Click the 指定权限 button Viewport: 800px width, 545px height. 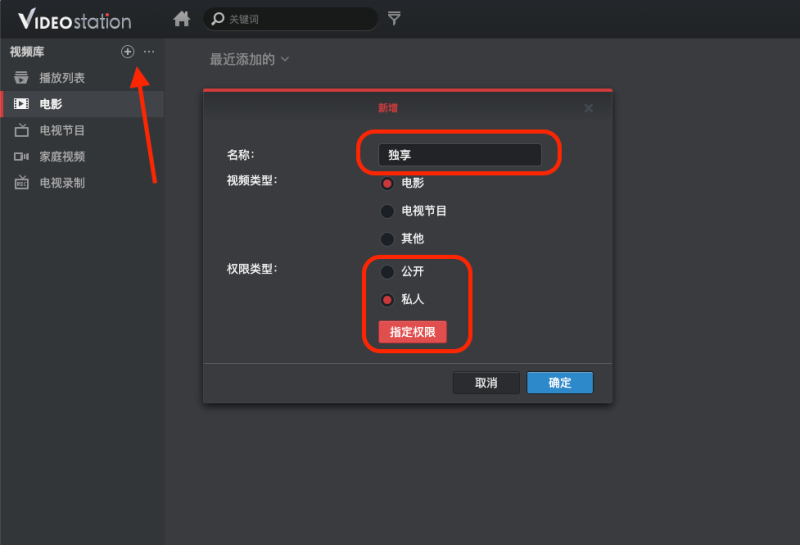[x=412, y=332]
